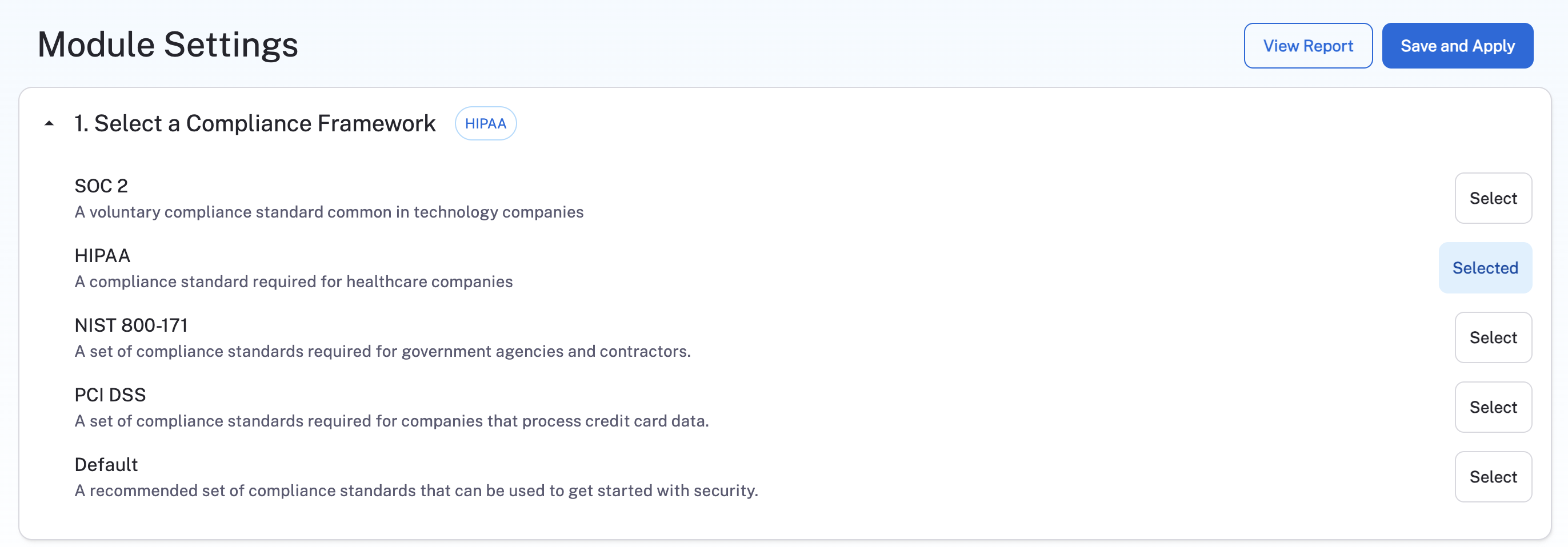
Task: Click the Module Settings page title
Action: click(167, 45)
